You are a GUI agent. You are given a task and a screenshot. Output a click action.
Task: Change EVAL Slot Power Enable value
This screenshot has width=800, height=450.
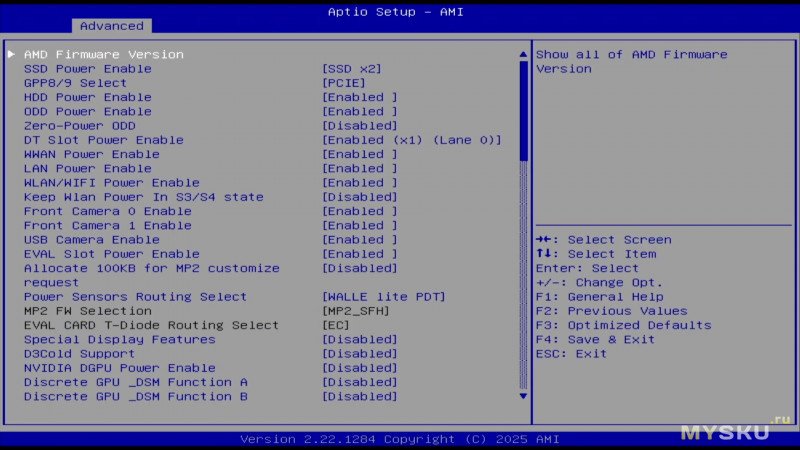coord(360,255)
